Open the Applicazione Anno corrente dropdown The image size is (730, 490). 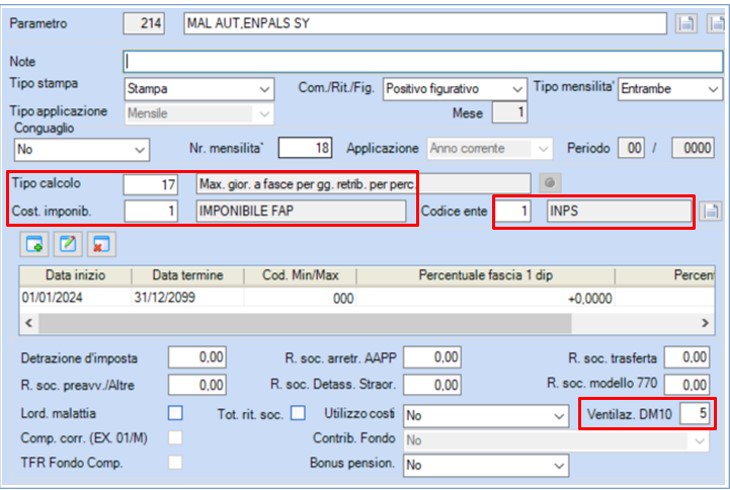pos(490,149)
